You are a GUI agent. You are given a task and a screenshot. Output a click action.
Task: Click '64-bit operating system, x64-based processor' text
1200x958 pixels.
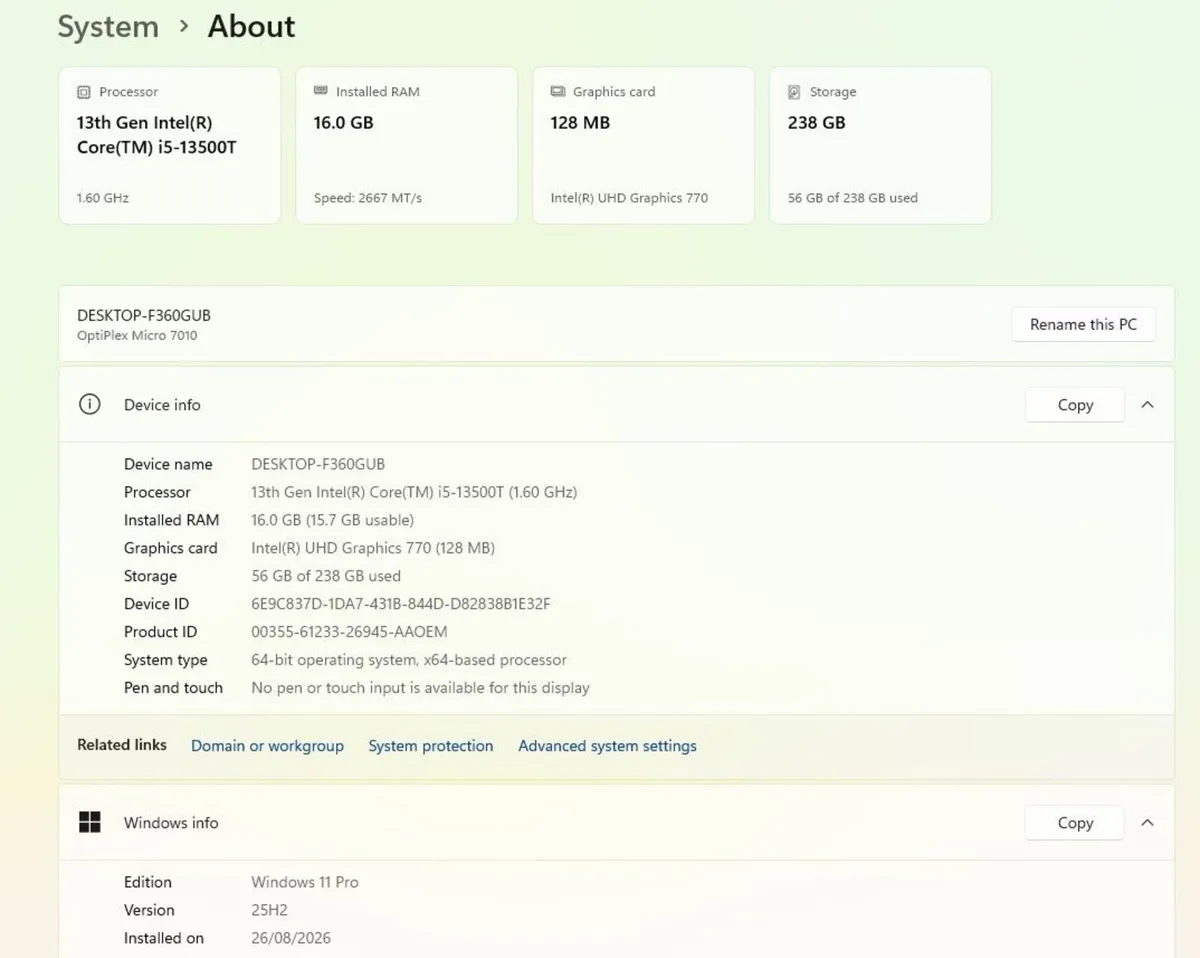coord(409,660)
